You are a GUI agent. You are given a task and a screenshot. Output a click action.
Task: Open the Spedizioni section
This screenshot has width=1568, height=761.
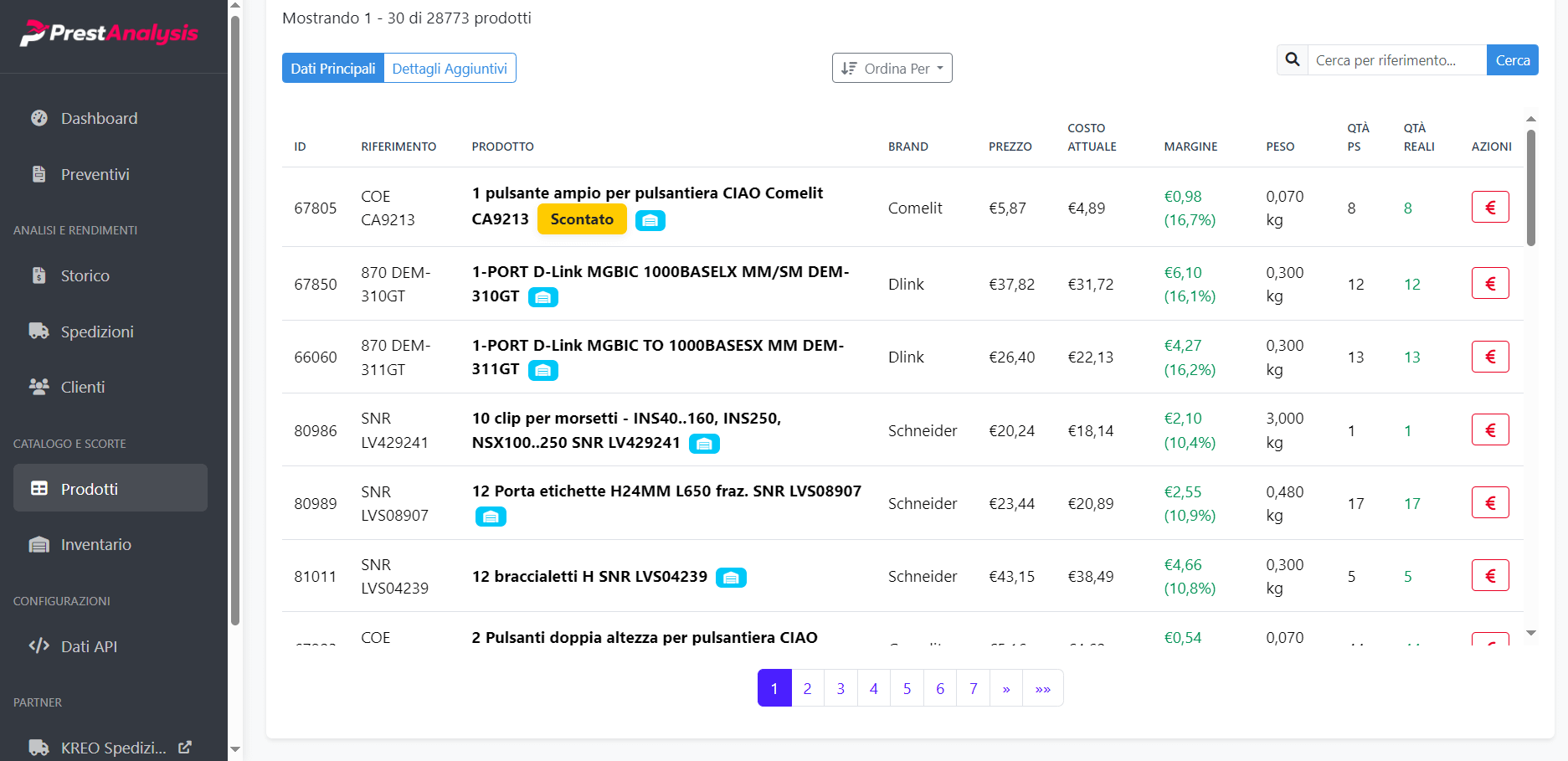[96, 332]
